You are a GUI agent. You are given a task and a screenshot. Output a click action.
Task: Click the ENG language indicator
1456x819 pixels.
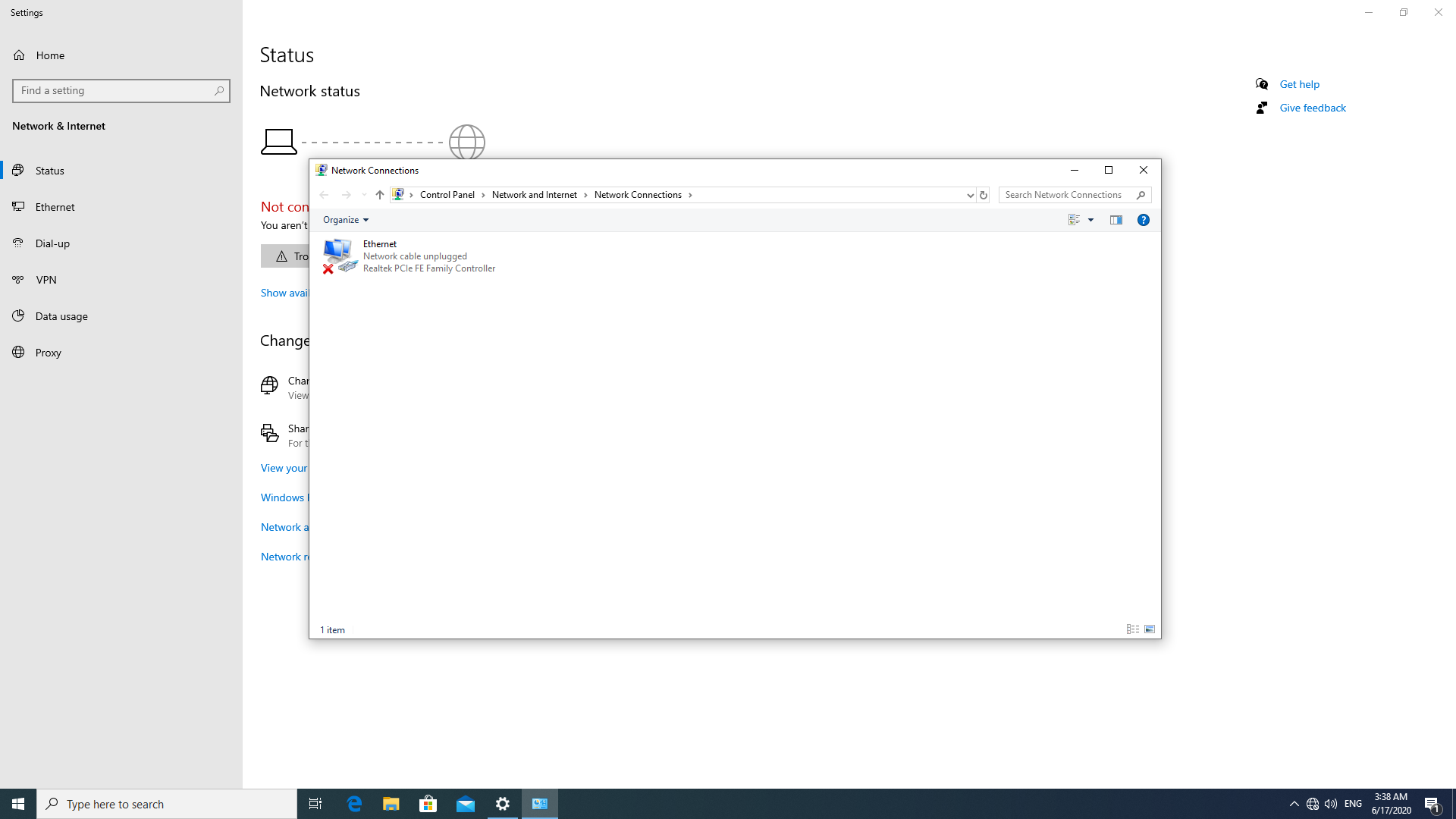(x=1353, y=804)
